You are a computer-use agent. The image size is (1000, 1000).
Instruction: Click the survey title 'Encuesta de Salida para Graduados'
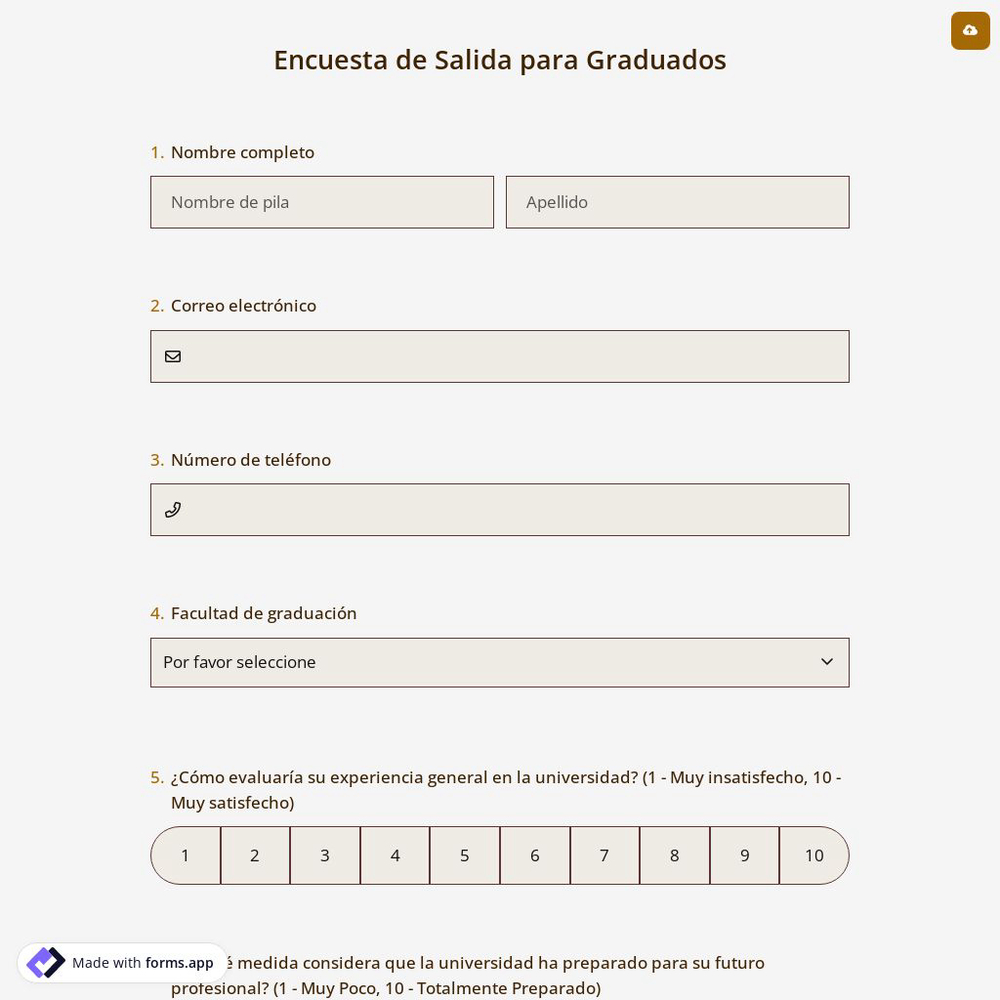click(500, 60)
